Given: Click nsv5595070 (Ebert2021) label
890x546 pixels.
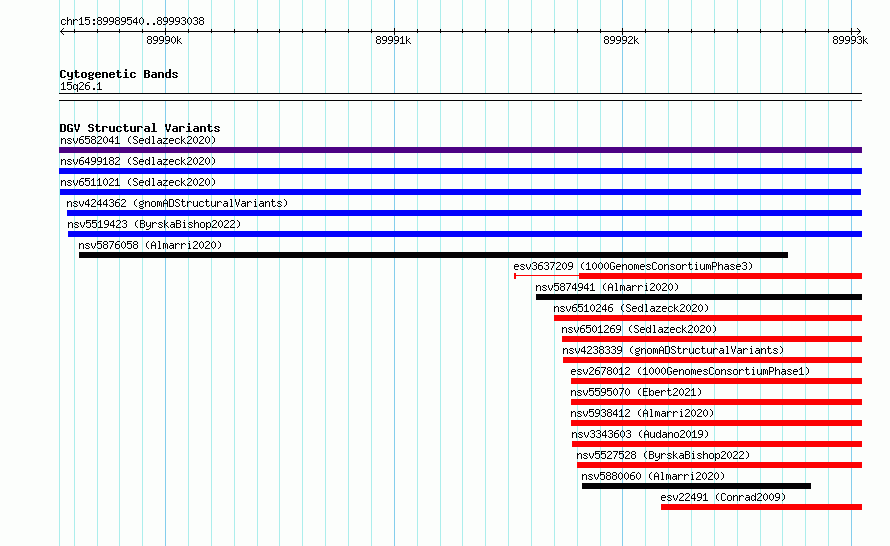Looking at the screenshot, I should 636,392.
